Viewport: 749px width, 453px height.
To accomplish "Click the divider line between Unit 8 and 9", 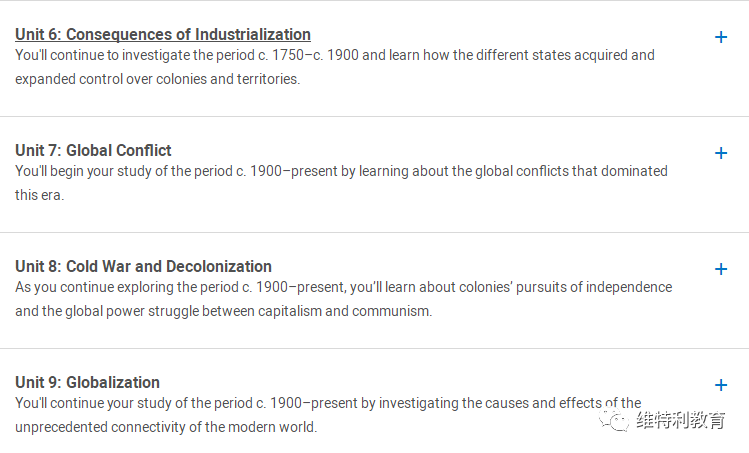I will 374,348.
